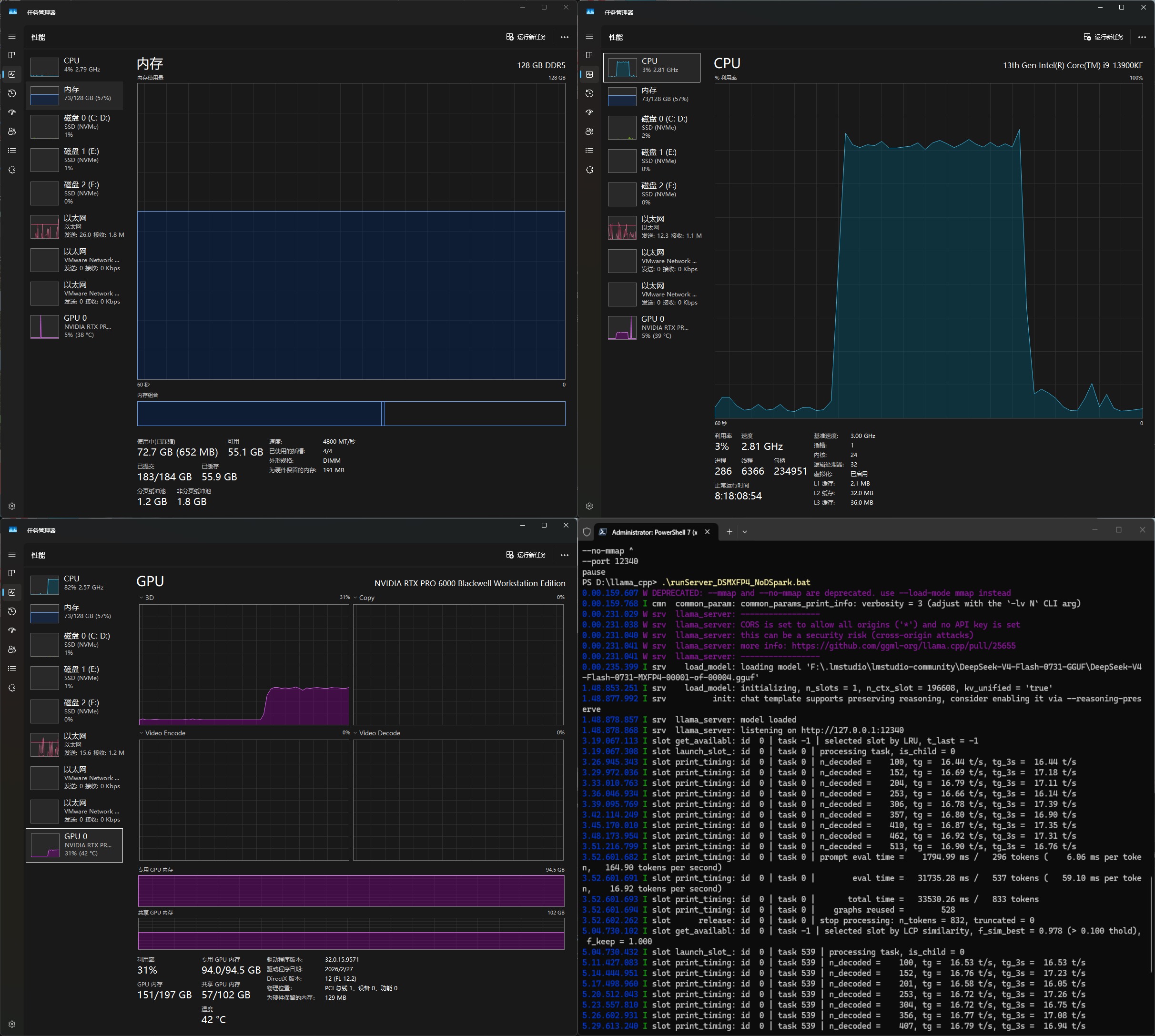This screenshot has height=1036, width=1155.
Task: Open Settings gear in CPU Task Manager
Action: coord(589,506)
